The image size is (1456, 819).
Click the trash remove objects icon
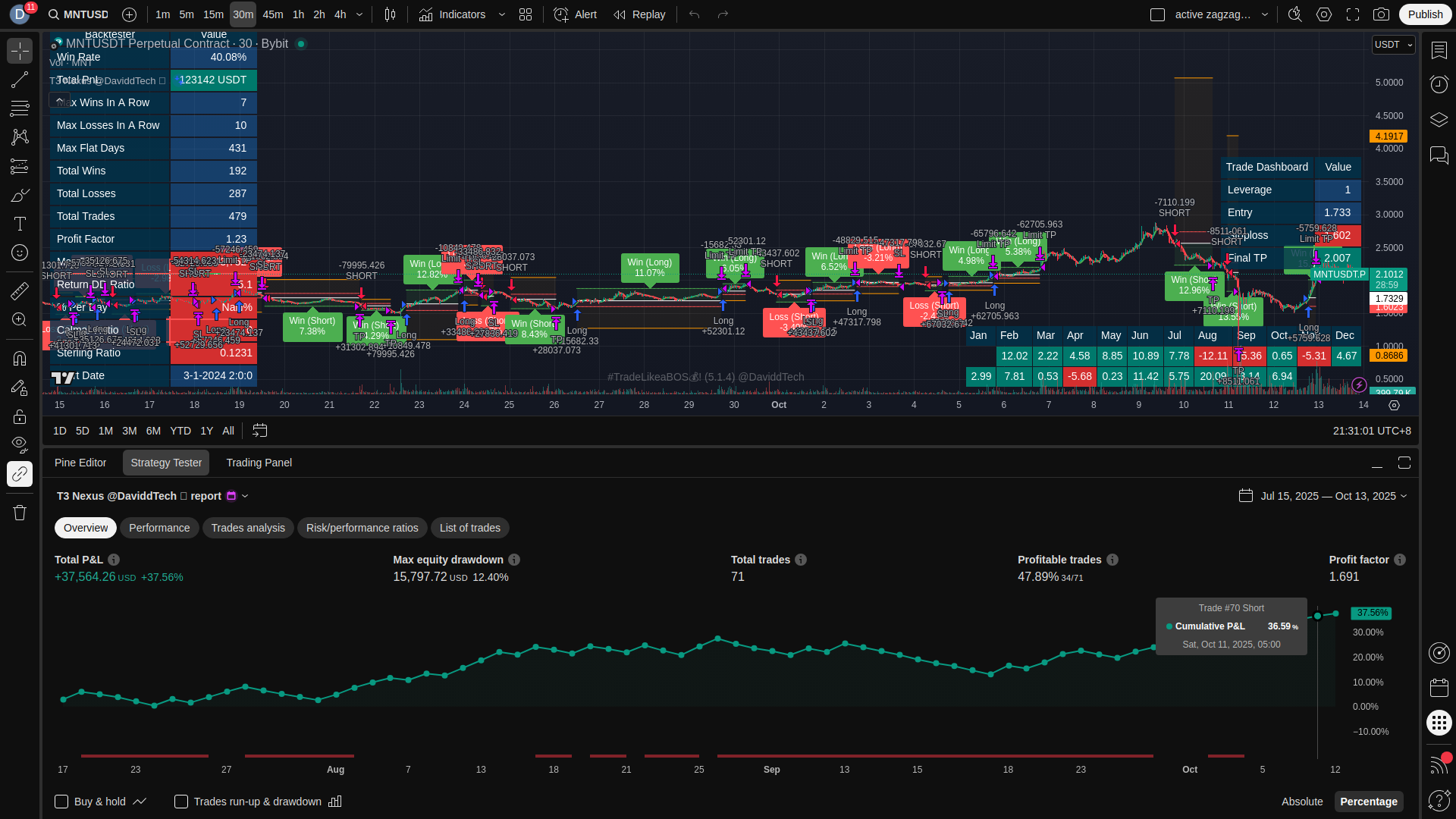tap(20, 513)
